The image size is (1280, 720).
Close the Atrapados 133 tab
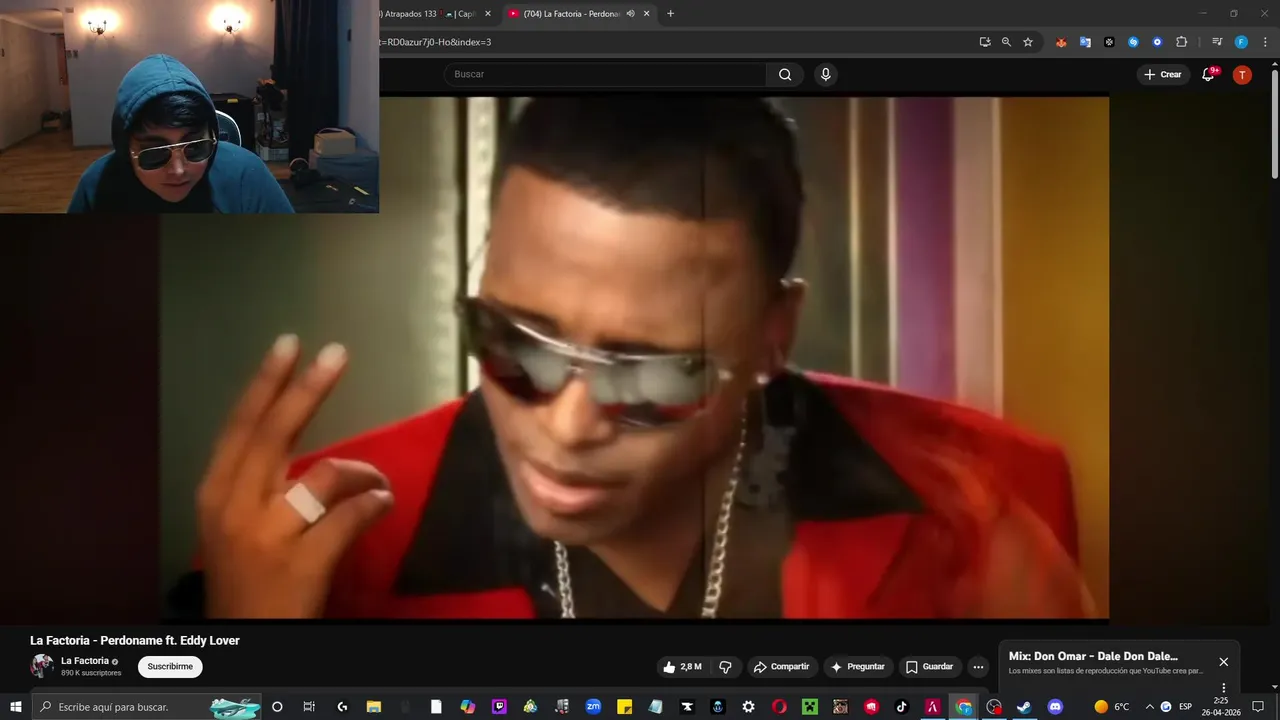[x=488, y=14]
